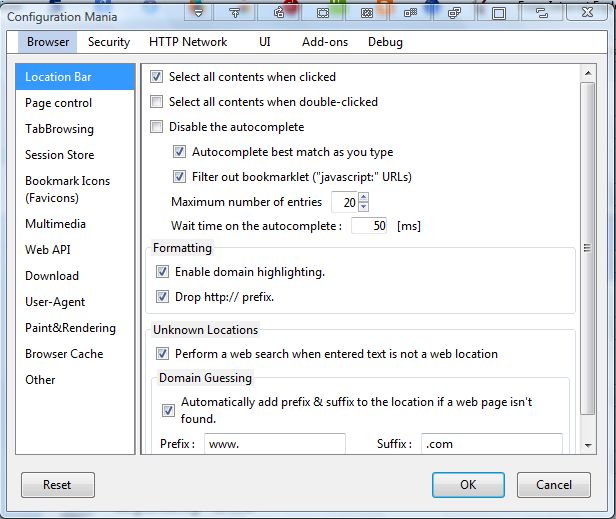Screen dimensions: 616x519
Task: Select Bookmark Icons (Favicons) category
Action: point(75,189)
